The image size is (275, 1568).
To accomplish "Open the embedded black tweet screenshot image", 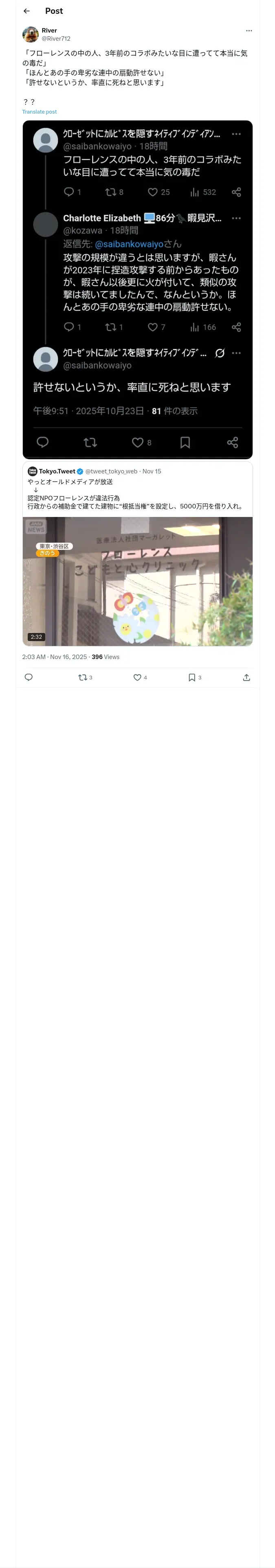I will [137, 289].
